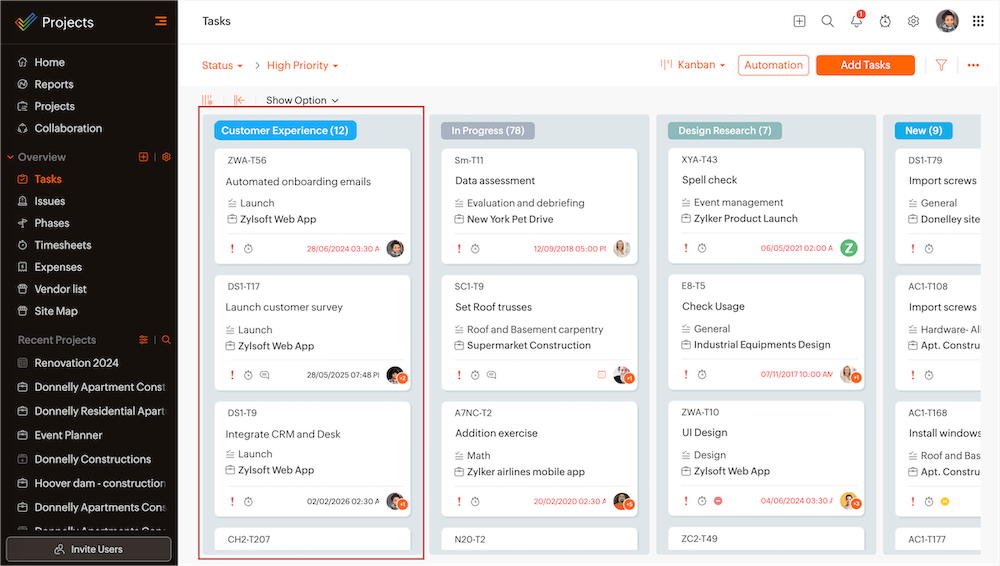This screenshot has height=566, width=1000.
Task: Open the timer stopwatch in header
Action: click(x=885, y=21)
